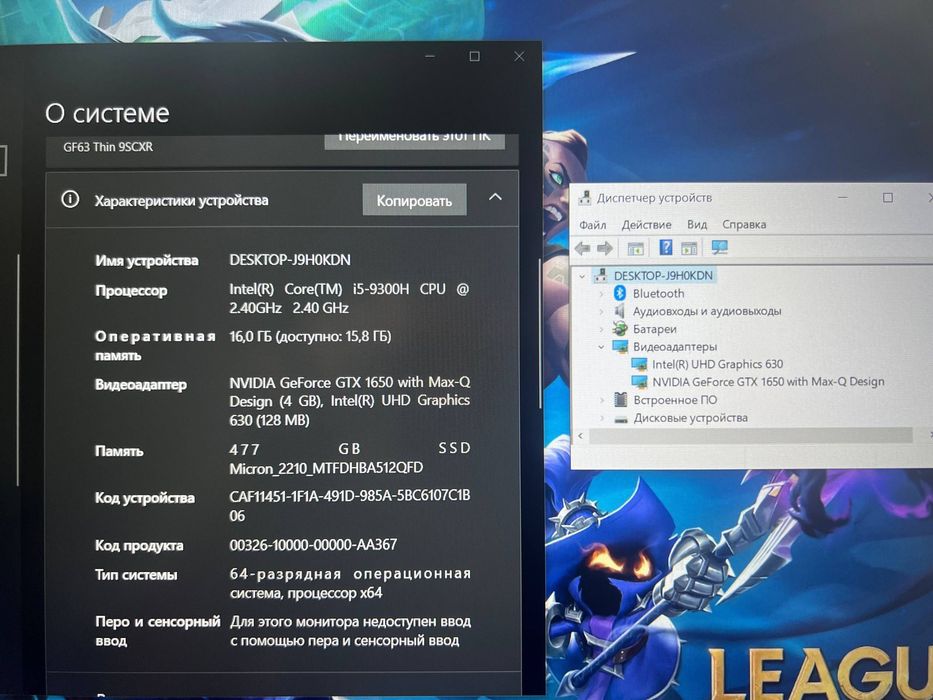The image size is (933, 700).
Task: Expand the Дисковые устройства tree node
Action: tap(601, 418)
